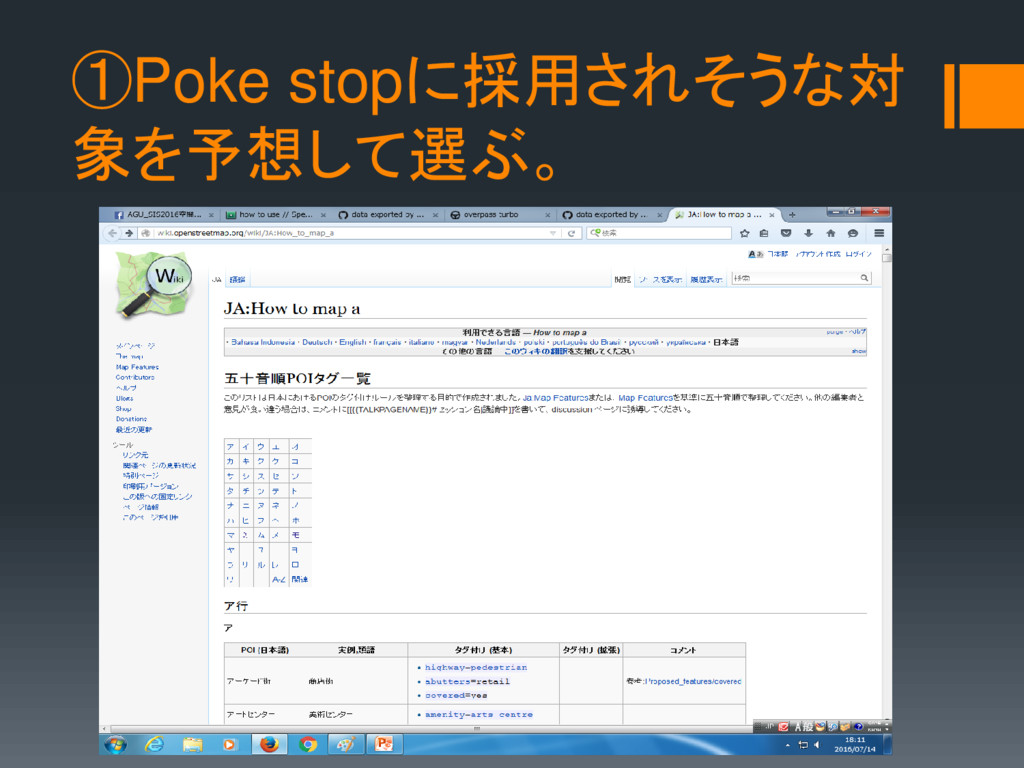Screen dimensions: 1024x768
Task: Jump to カ in the kana index
Action: tap(230, 462)
